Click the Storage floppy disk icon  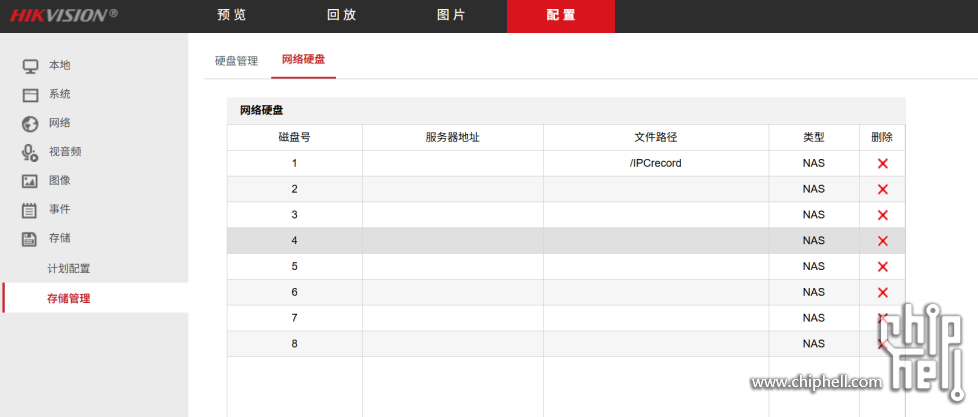click(x=30, y=239)
